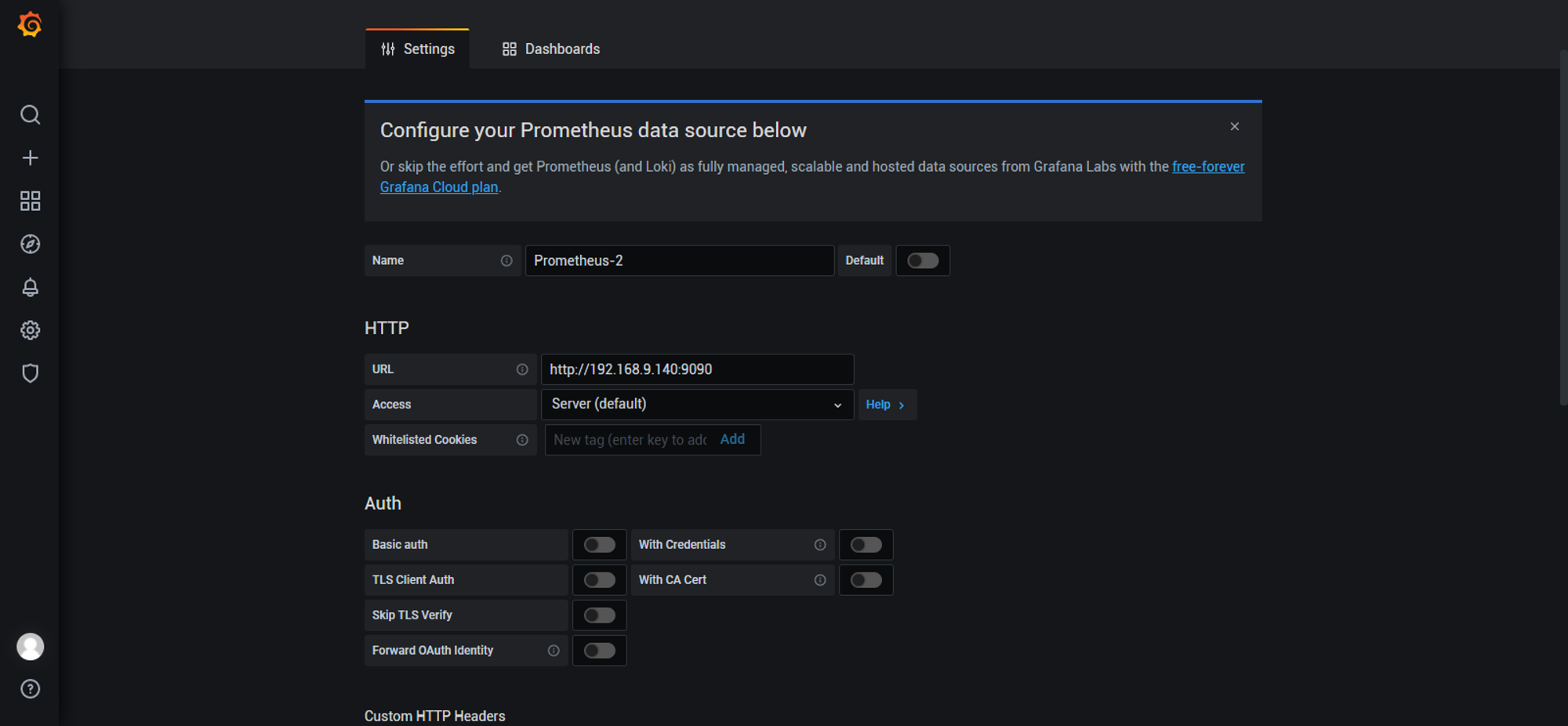Open the Grafana Cloud plan link
Screen dimensions: 1568x726
point(439,187)
